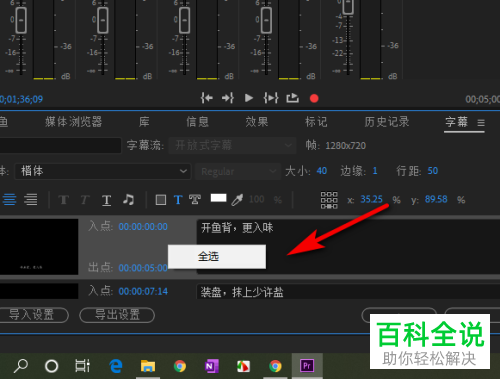Select the outlined T edge color option

point(195,199)
